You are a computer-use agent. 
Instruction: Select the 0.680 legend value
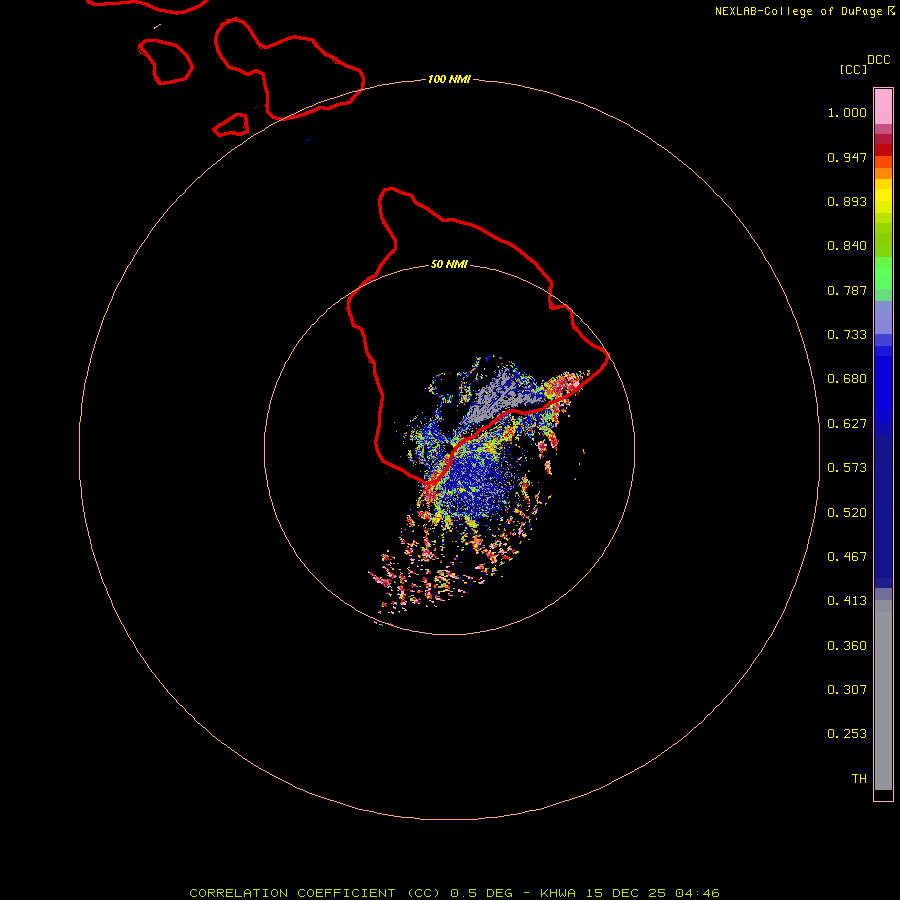pos(847,379)
